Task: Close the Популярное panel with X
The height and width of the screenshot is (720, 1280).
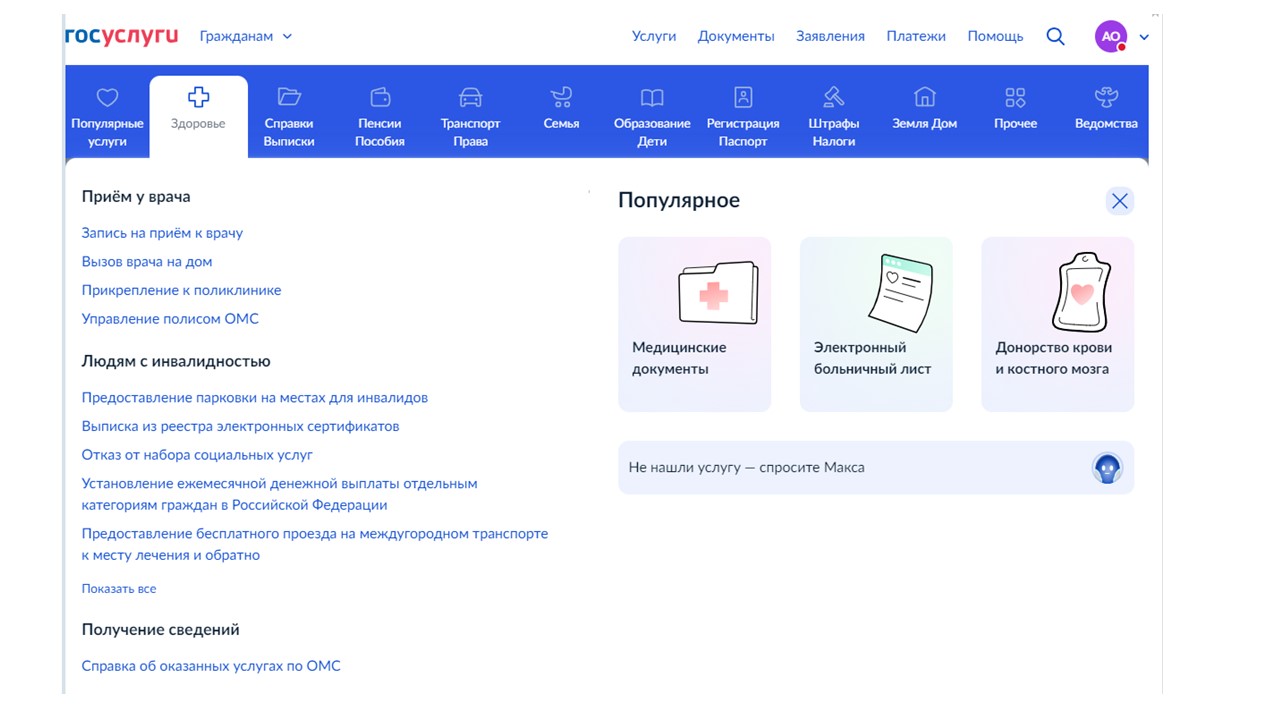Action: pyautogui.click(x=1120, y=201)
